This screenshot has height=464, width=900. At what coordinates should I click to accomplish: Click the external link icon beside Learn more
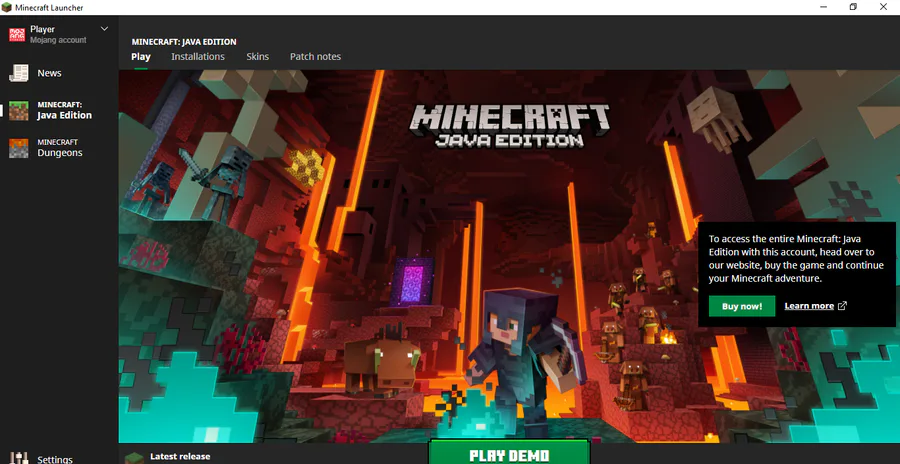842,306
